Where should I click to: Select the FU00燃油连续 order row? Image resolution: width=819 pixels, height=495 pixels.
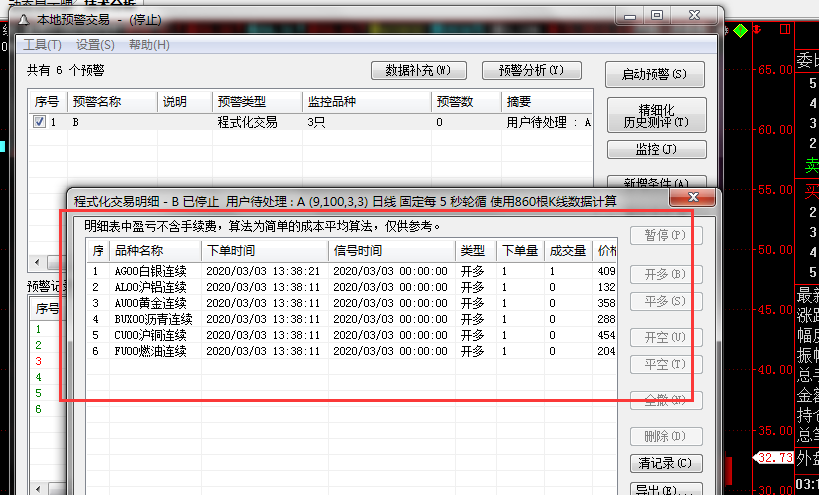(x=150, y=351)
